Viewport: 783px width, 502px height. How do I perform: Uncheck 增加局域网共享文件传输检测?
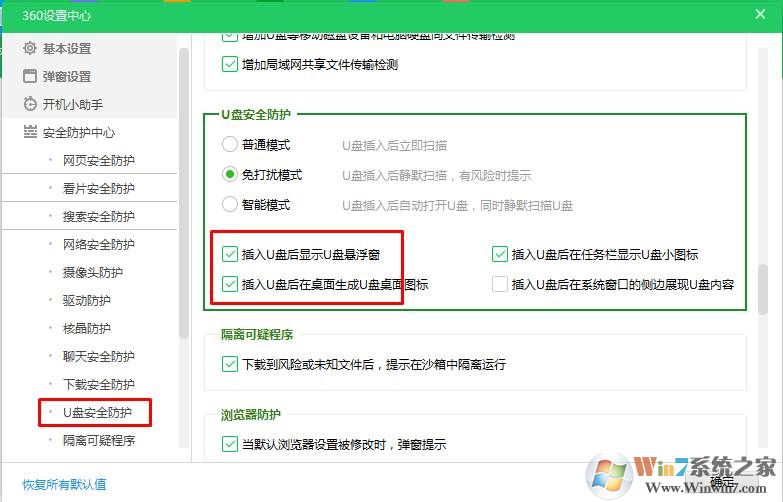(230, 64)
